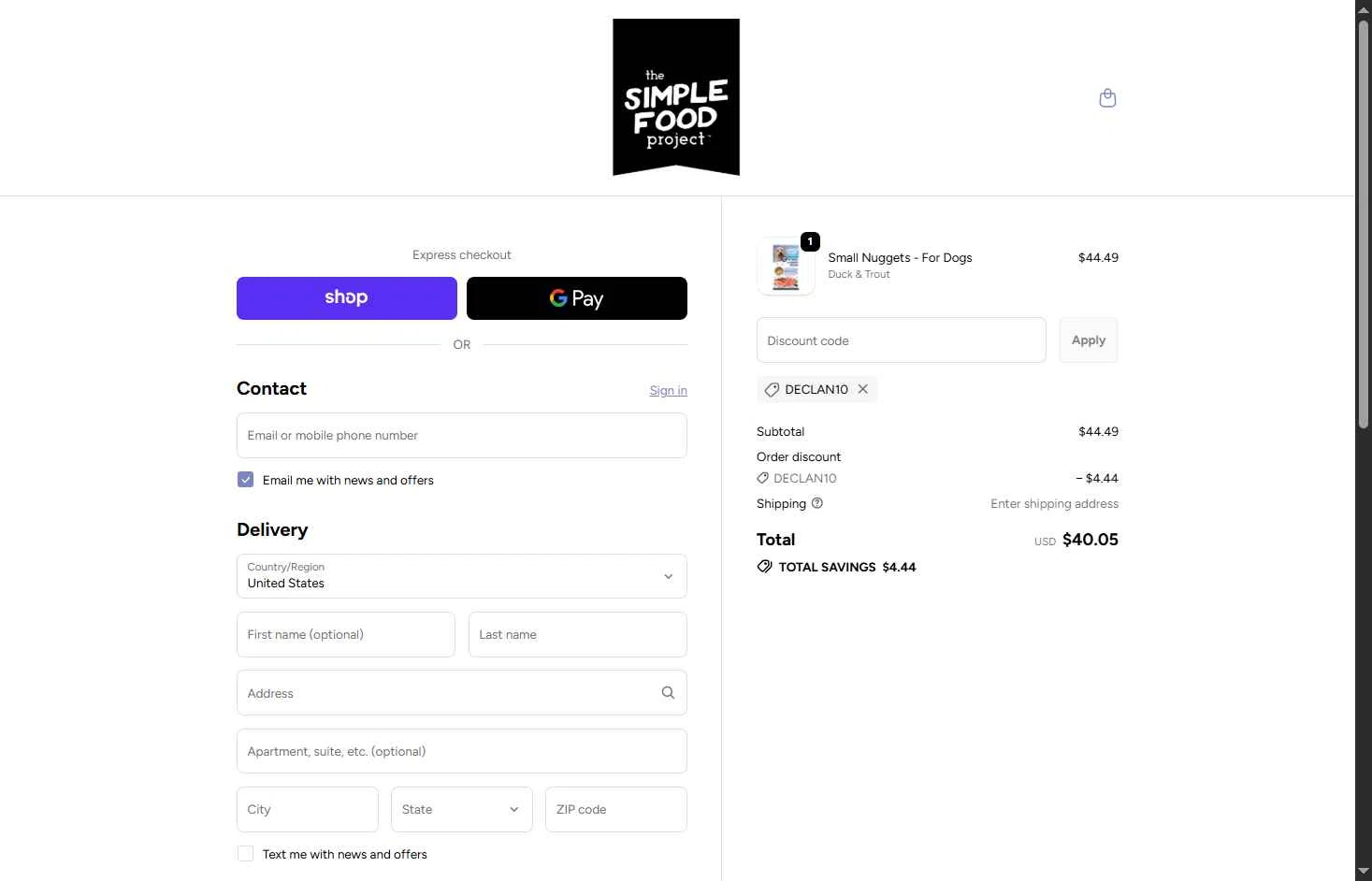The width and height of the screenshot is (1372, 881).
Task: Focus the Address input field
Action: [x=462, y=693]
